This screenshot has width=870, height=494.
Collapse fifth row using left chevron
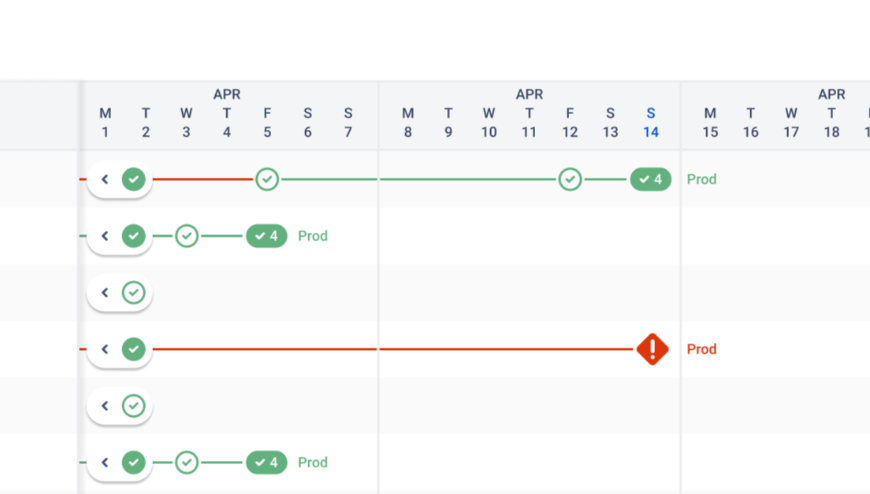[105, 406]
